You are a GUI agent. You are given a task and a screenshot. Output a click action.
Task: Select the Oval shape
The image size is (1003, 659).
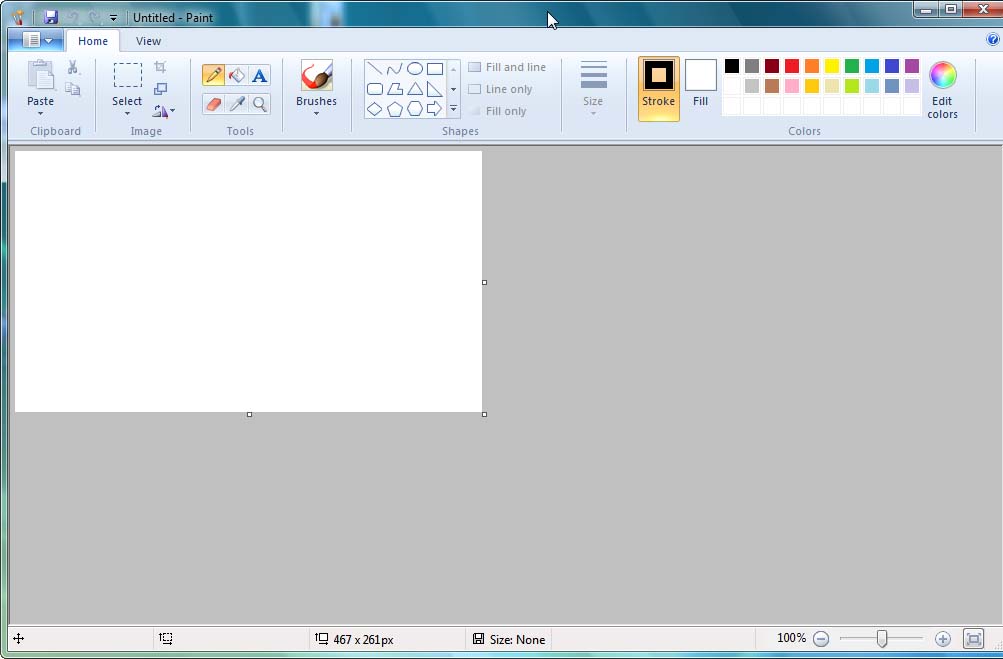pyautogui.click(x=413, y=68)
